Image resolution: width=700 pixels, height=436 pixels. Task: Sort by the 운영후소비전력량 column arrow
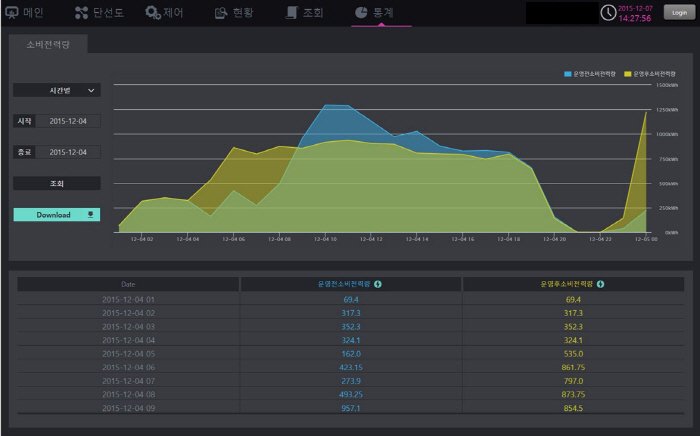click(601, 285)
